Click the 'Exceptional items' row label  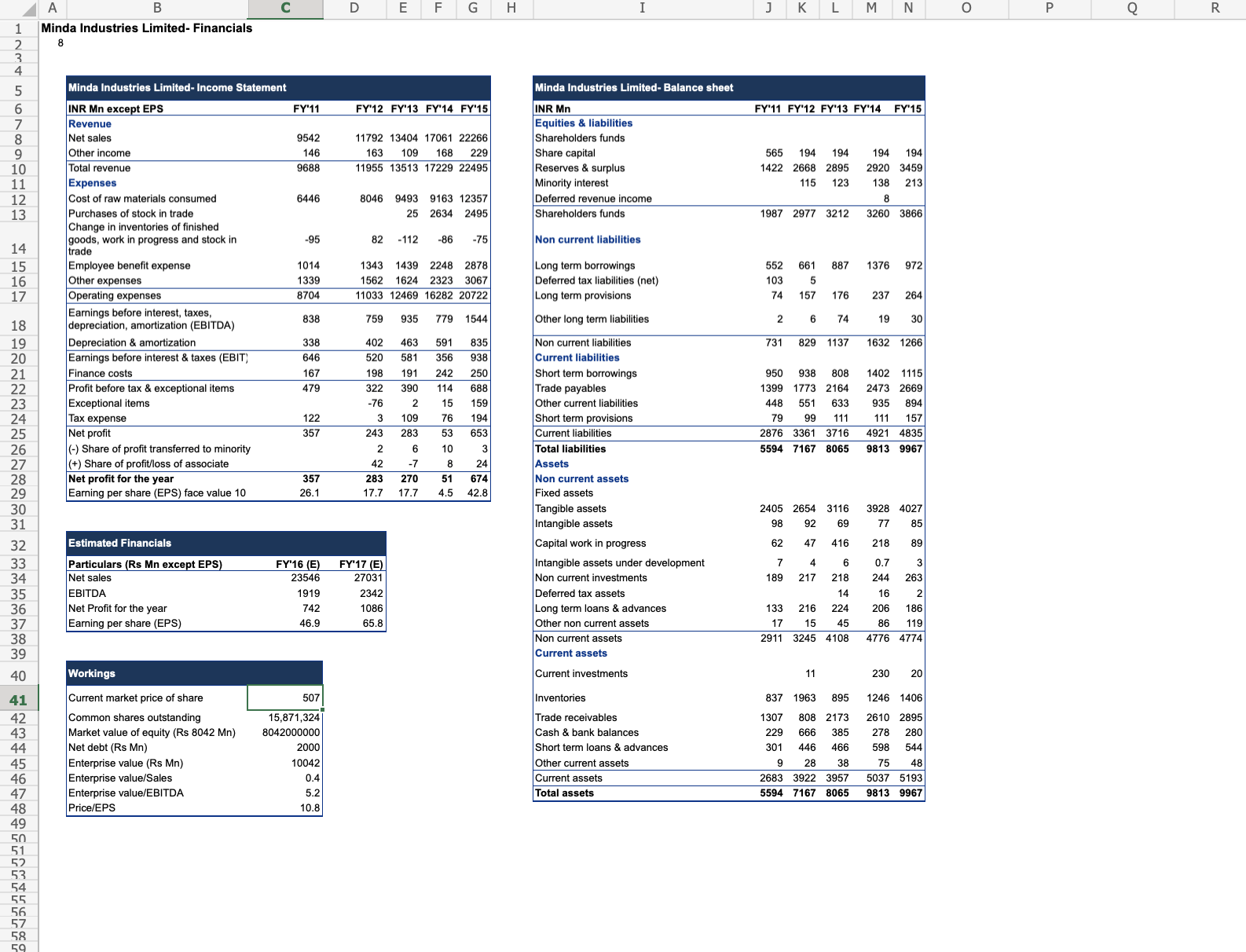[108, 403]
